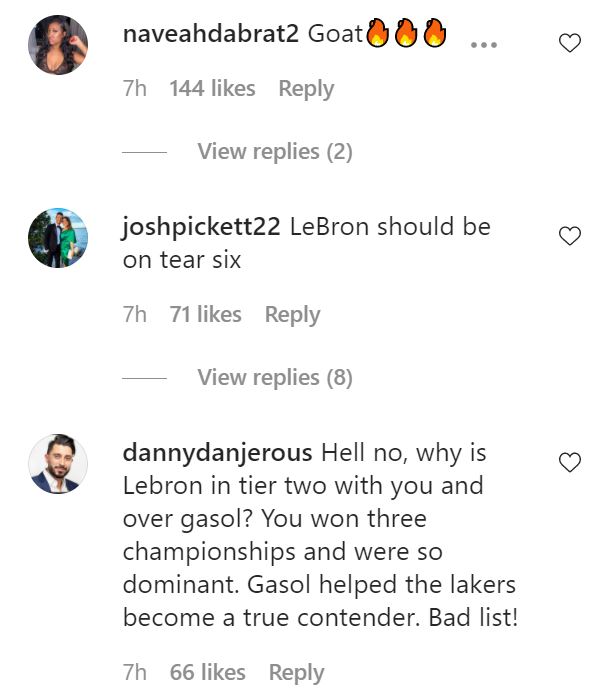Viewport: 614px width, 695px height.
Task: View the 144 likes list
Action: point(211,89)
